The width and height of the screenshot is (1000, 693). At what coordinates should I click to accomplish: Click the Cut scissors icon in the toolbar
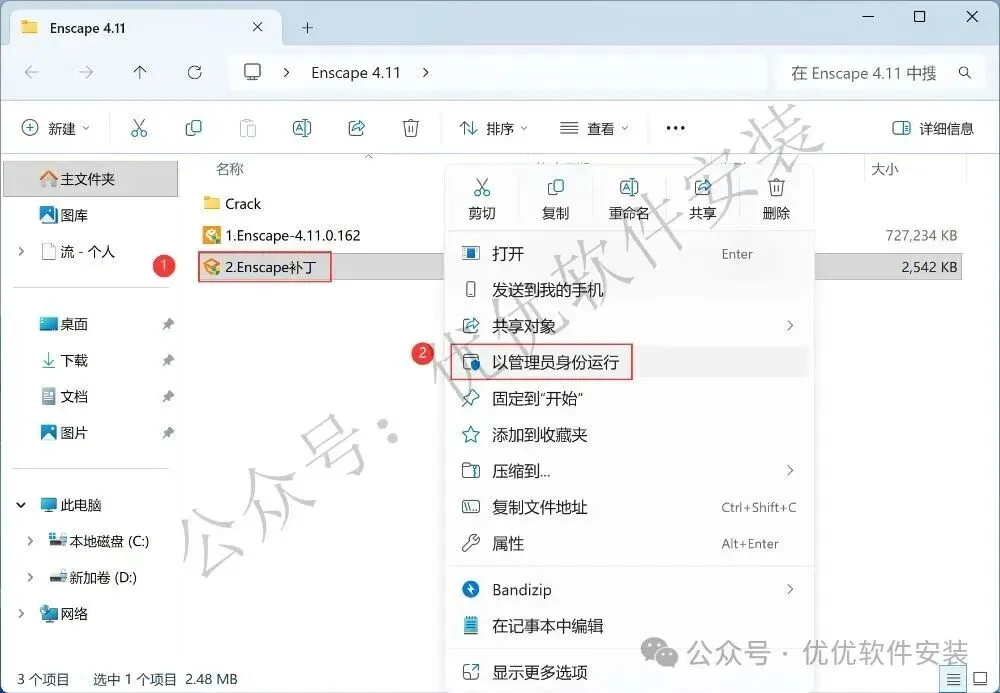[139, 128]
